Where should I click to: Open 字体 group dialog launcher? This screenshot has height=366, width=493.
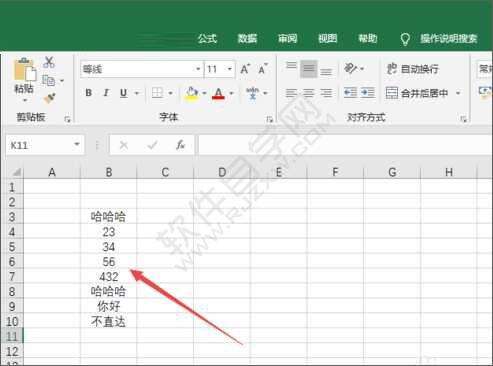tap(269, 119)
